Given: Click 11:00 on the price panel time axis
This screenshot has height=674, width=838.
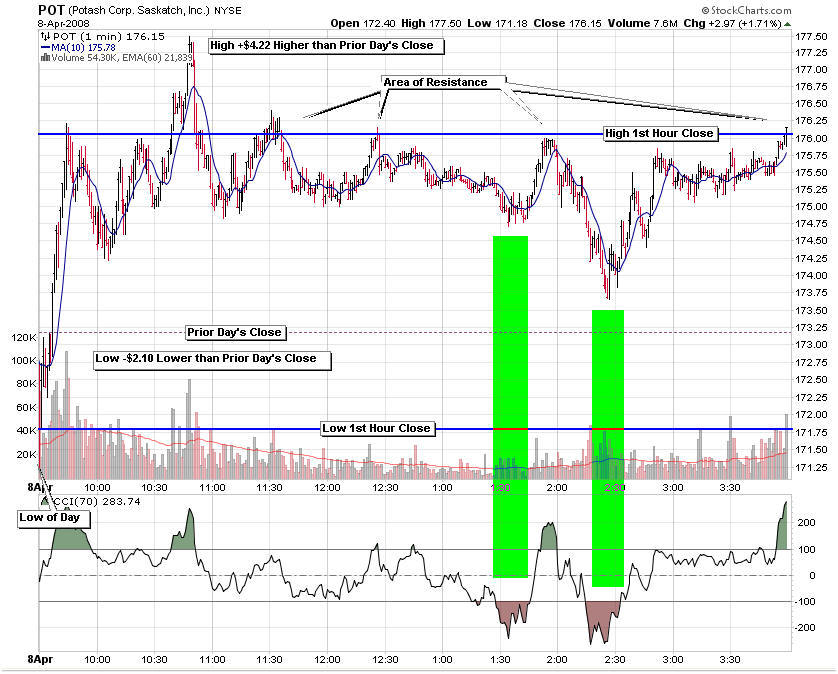Looking at the screenshot, I should (x=212, y=487).
